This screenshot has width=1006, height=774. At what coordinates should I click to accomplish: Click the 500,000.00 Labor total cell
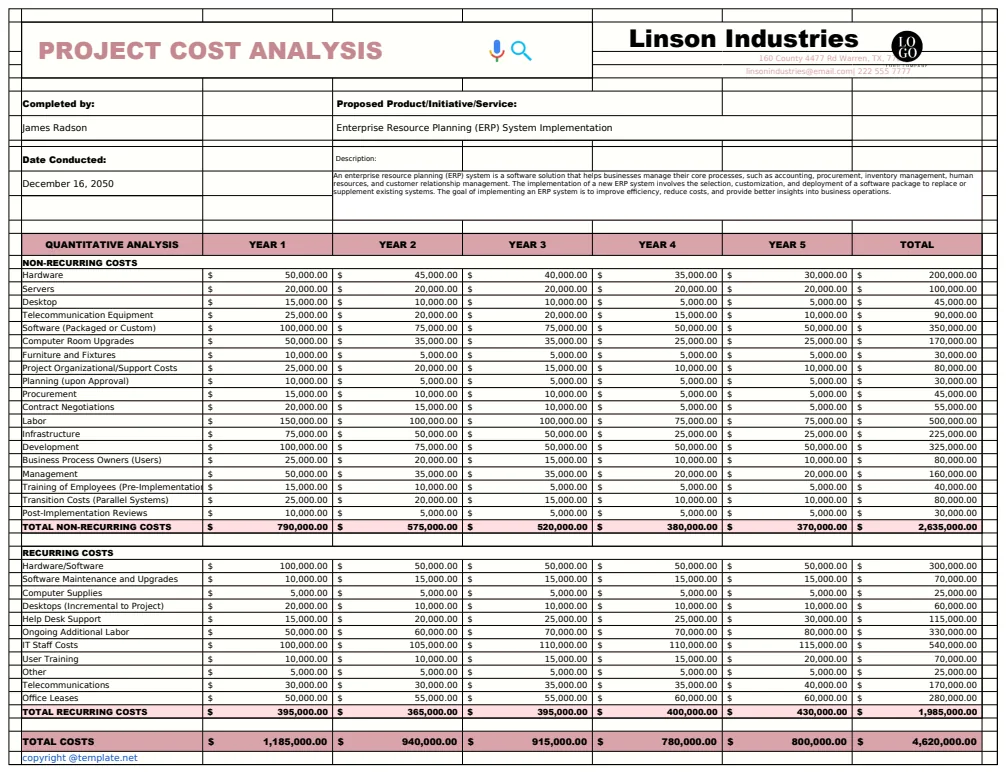917,421
